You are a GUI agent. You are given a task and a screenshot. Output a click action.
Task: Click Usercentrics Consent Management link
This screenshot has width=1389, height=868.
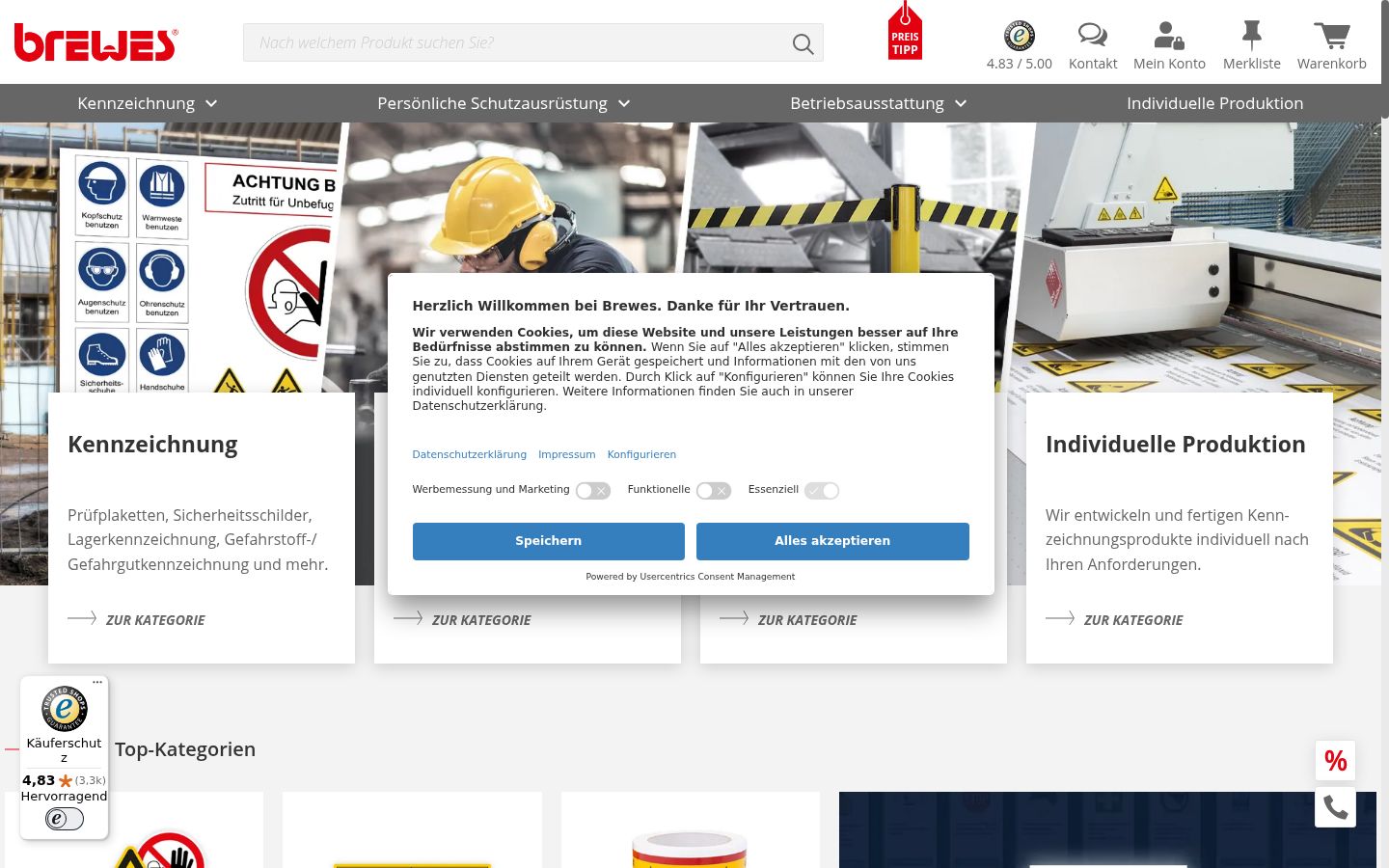coord(718,577)
